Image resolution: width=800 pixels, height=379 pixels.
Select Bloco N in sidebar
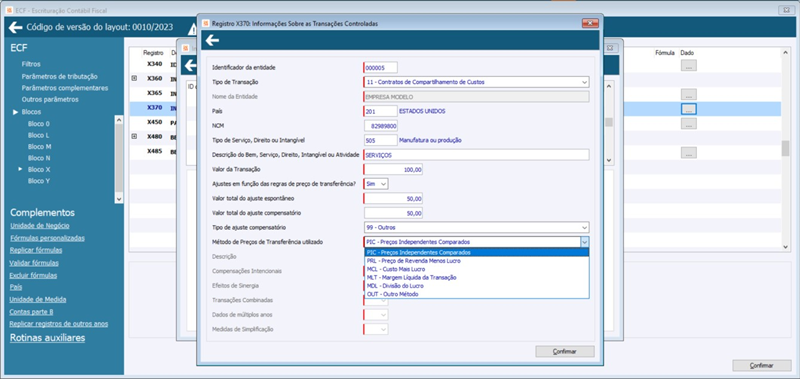point(39,158)
